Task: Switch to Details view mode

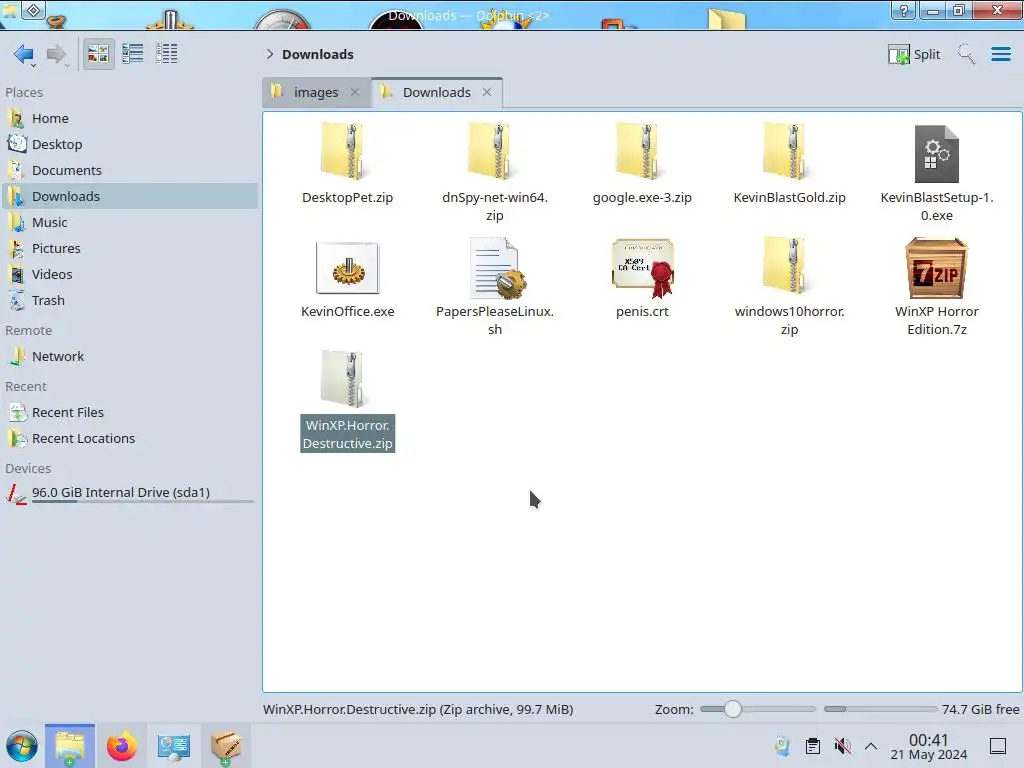Action: pyautogui.click(x=167, y=54)
